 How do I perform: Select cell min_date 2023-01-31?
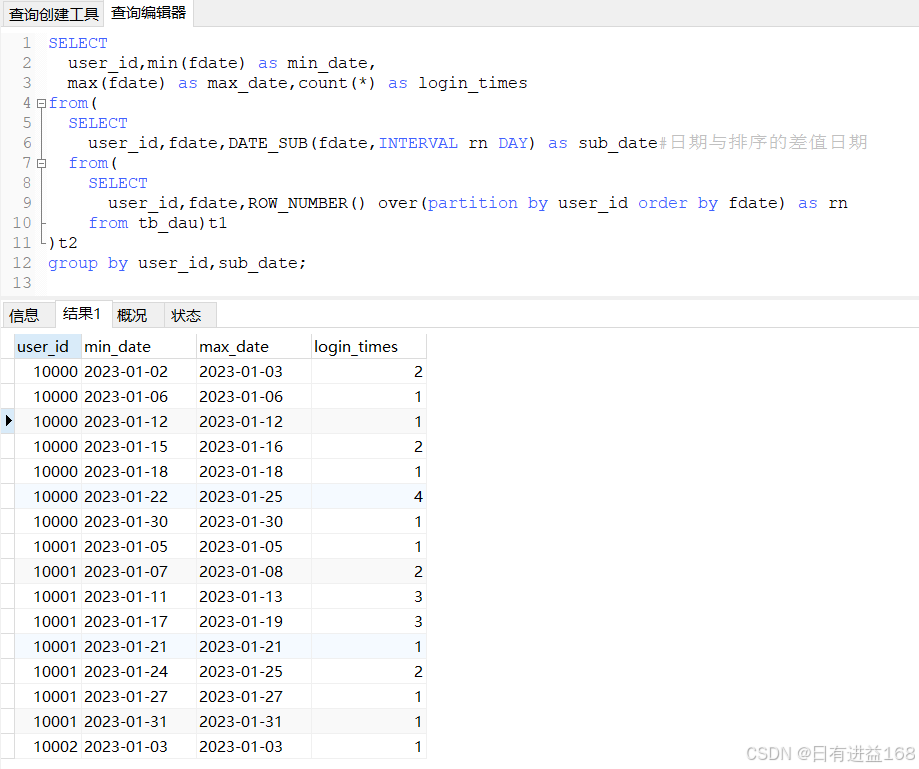pyautogui.click(x=138, y=722)
